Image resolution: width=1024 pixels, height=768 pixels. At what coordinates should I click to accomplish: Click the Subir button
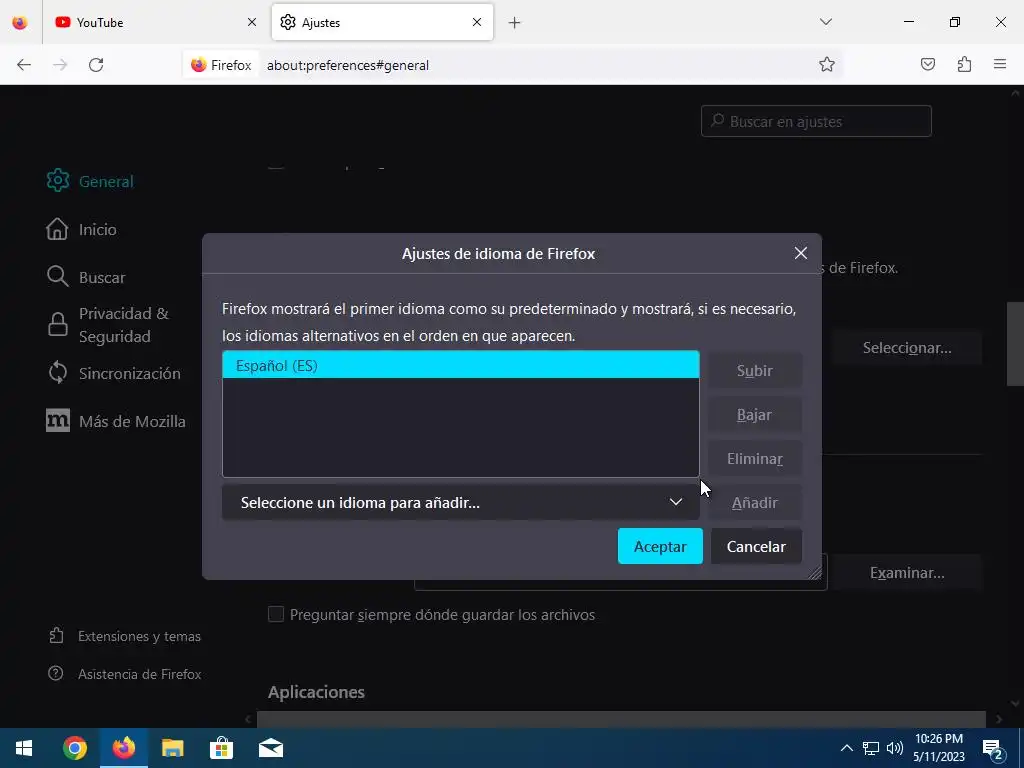[x=755, y=370]
